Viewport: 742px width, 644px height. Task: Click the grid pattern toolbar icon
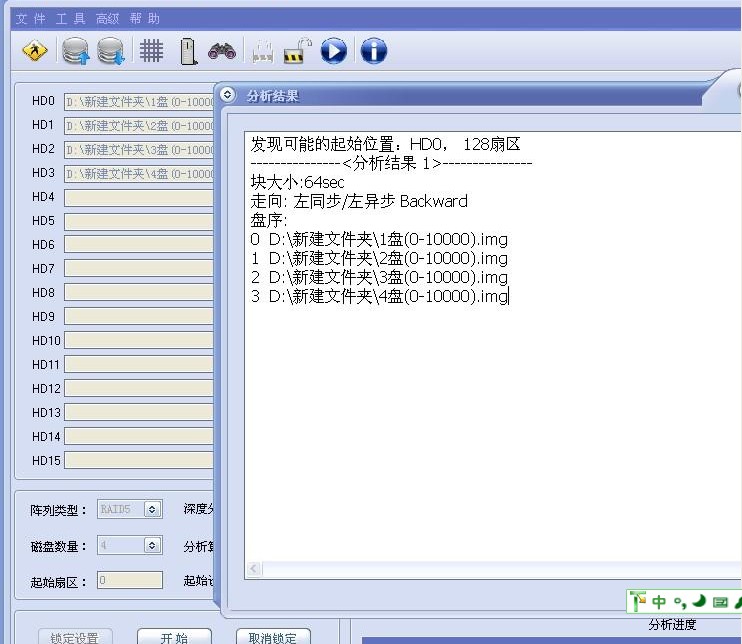151,51
